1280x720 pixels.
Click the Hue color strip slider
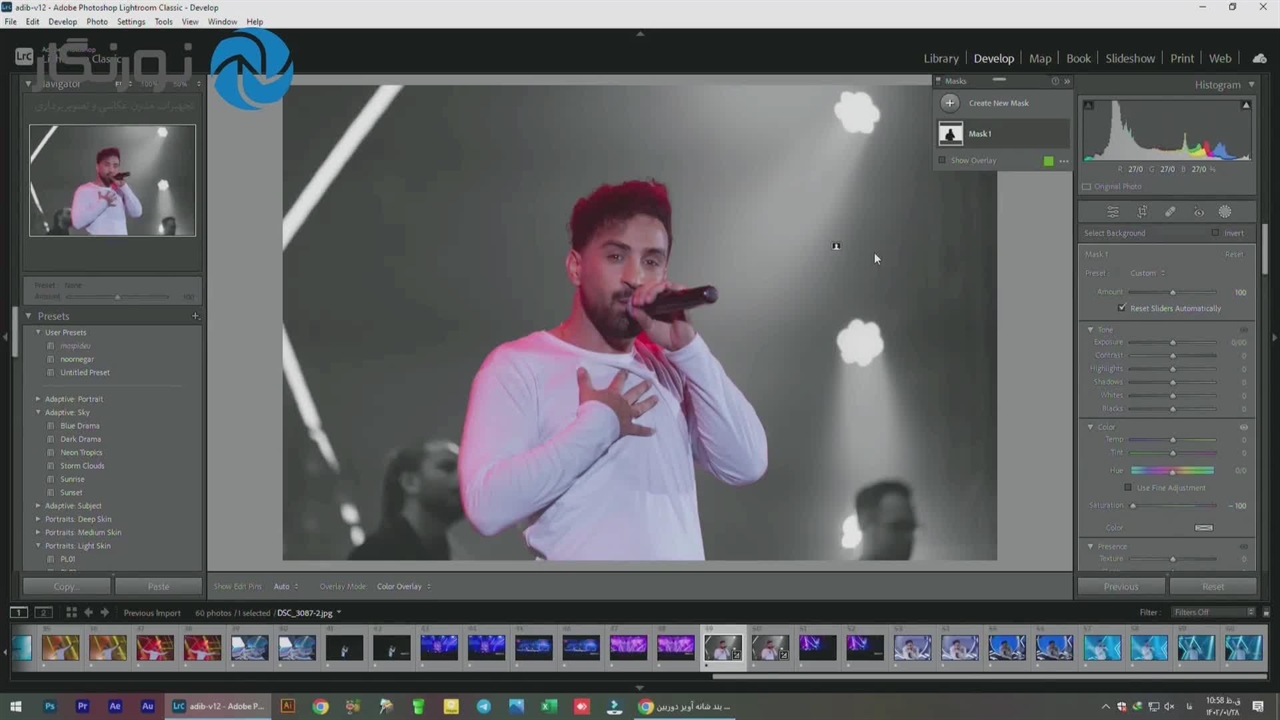point(1173,470)
